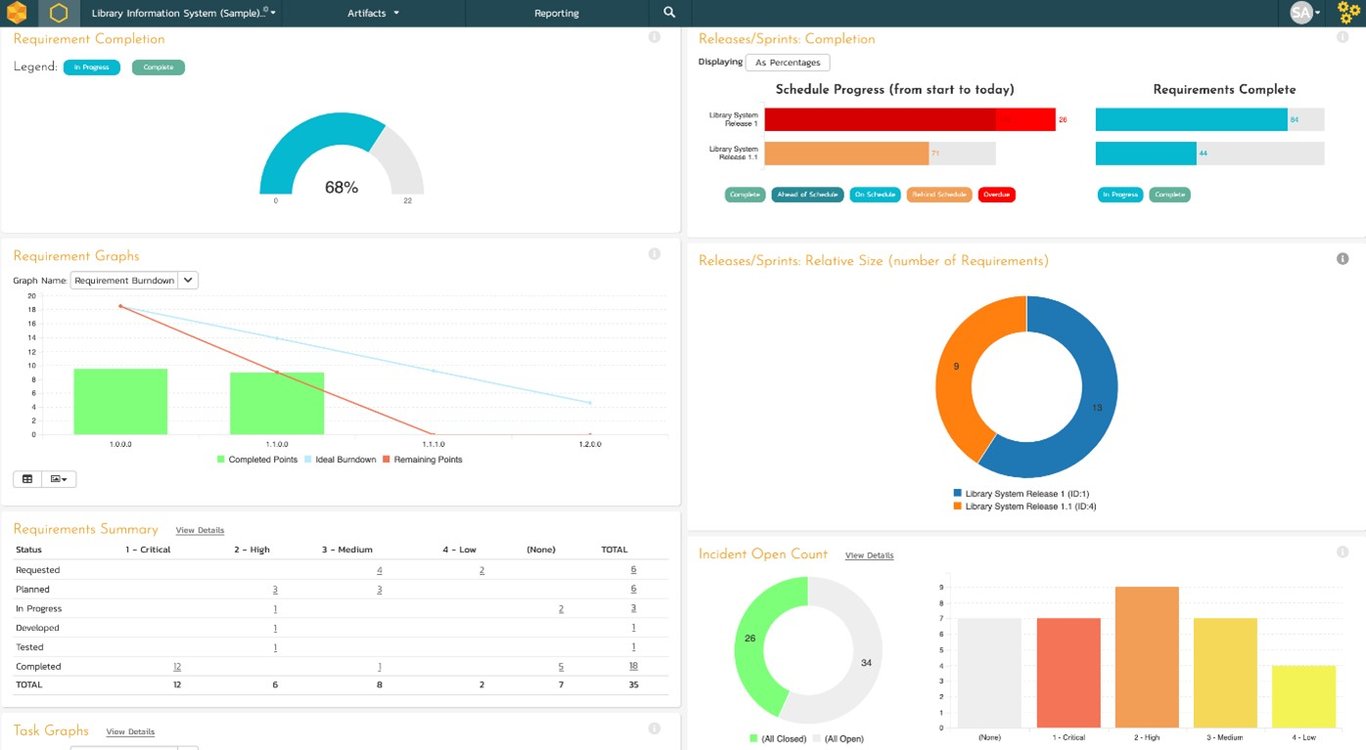1366x750 pixels.
Task: Click the red Overdue legend pill
Action: coord(997,195)
